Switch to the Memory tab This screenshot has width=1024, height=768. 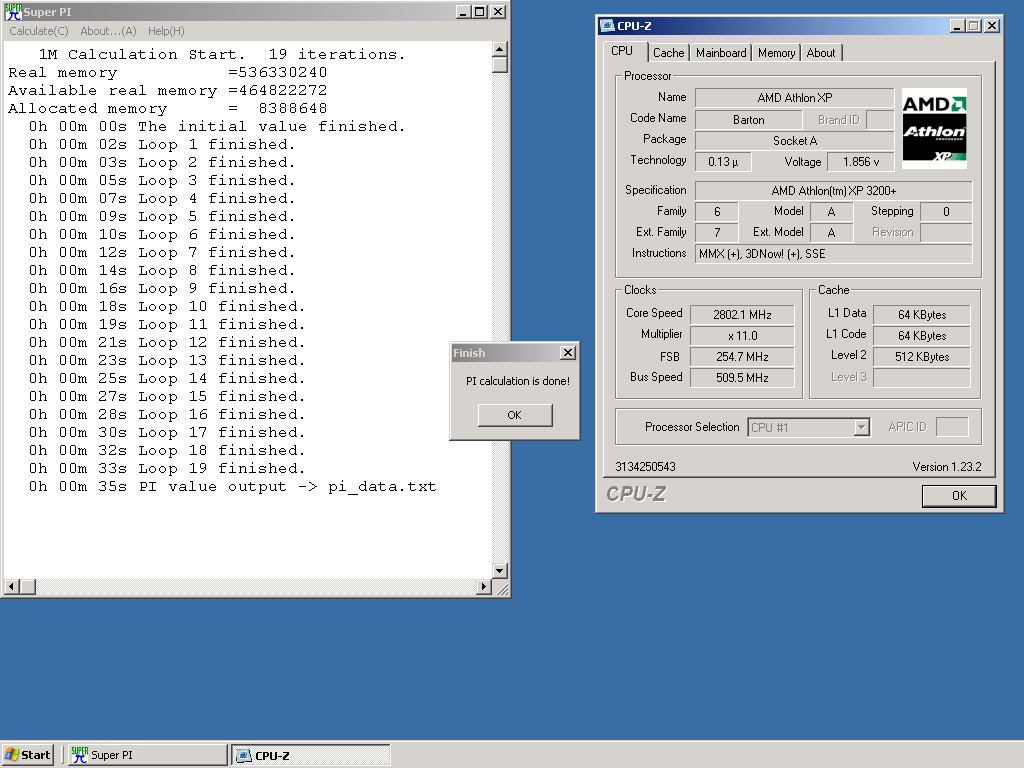pos(776,53)
